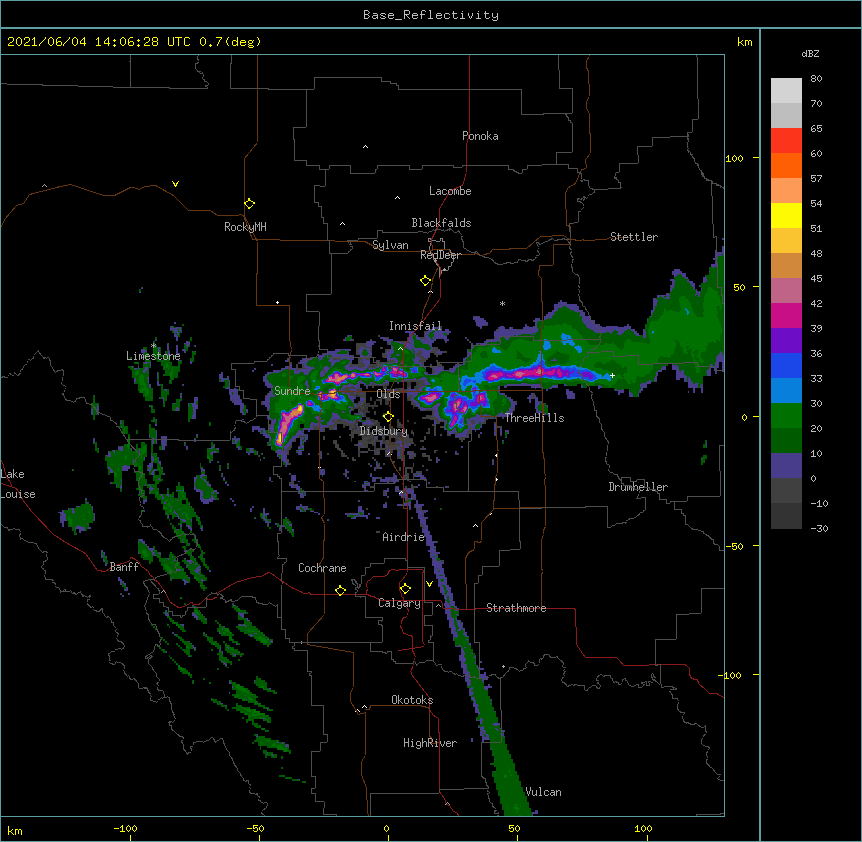Click the Sylvan label
The width and height of the screenshot is (862, 842).
coord(390,245)
